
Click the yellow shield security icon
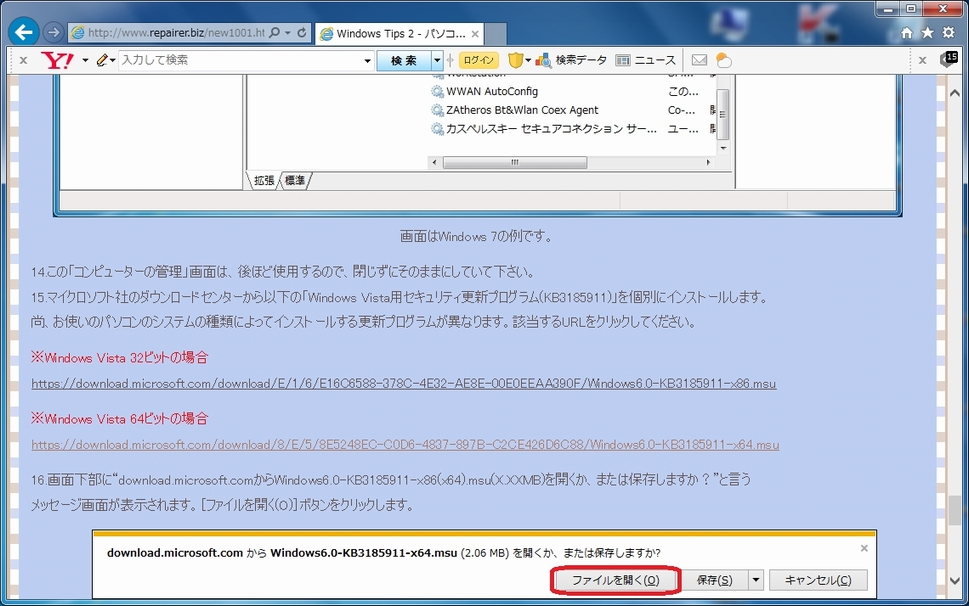515,60
